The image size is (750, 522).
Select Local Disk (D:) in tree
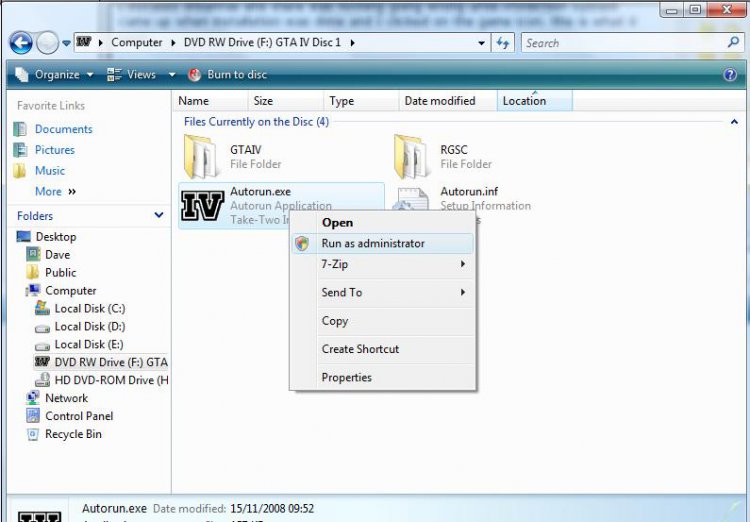[x=90, y=327]
